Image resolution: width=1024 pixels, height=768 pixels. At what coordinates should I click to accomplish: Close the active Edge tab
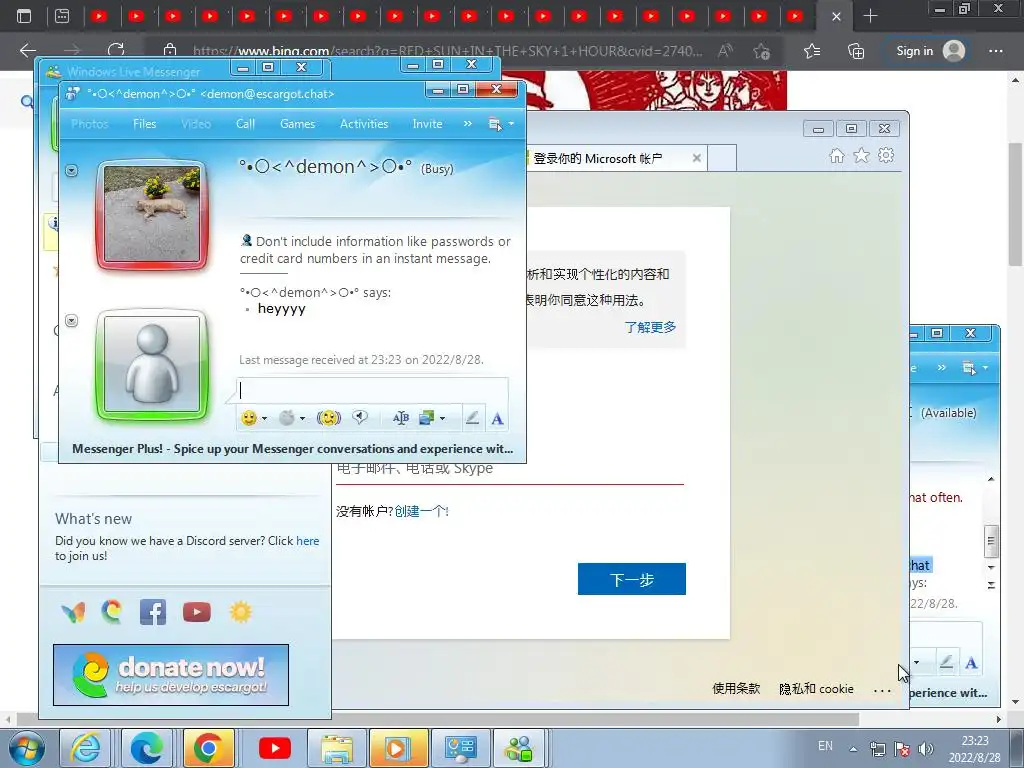[836, 17]
